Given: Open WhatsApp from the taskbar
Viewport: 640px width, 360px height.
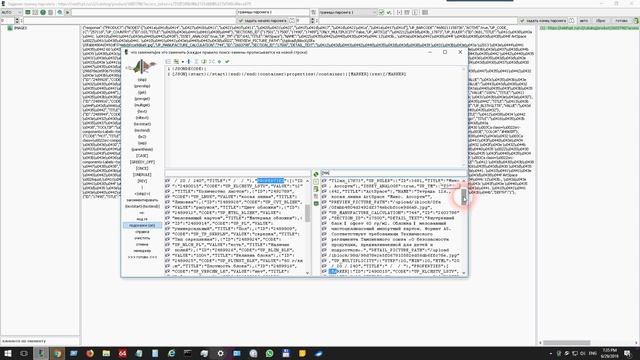Looking at the screenshot, I should (269, 353).
